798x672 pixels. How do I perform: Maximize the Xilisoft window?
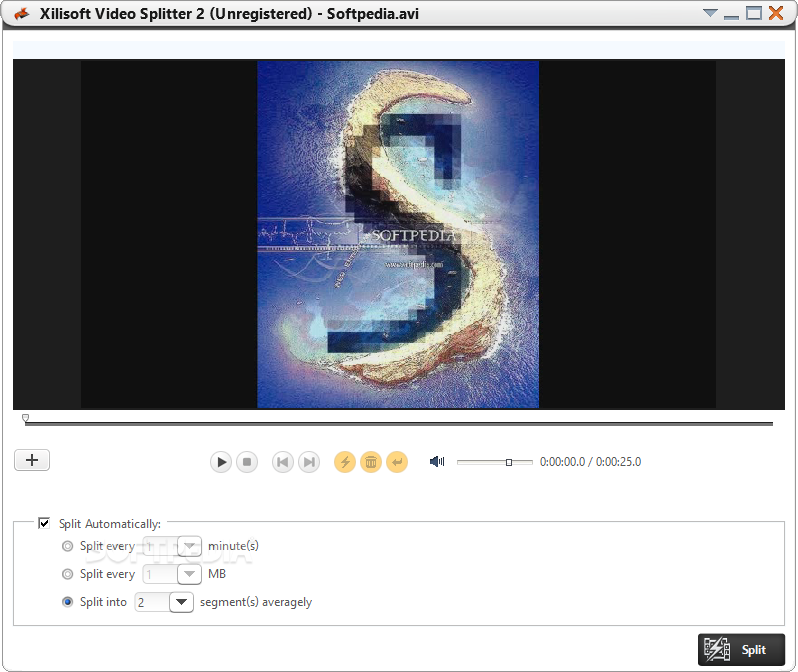tap(754, 13)
